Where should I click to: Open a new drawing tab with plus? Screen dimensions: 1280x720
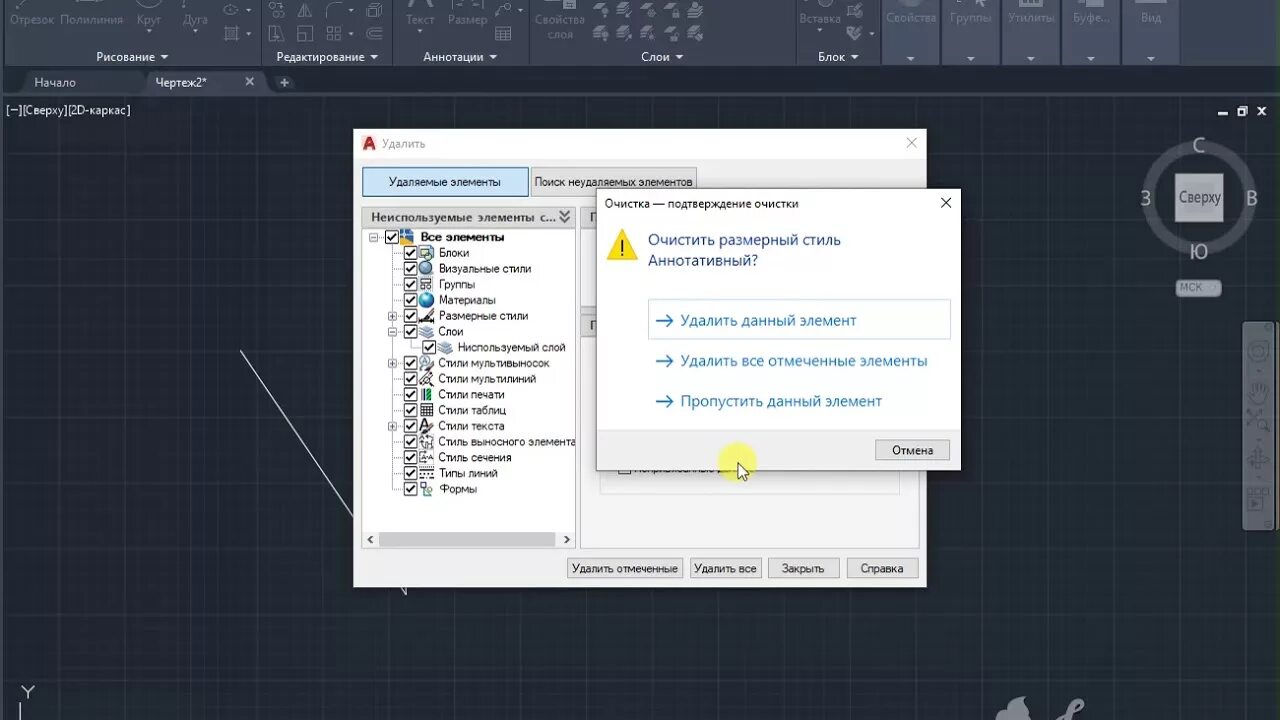[x=284, y=82]
